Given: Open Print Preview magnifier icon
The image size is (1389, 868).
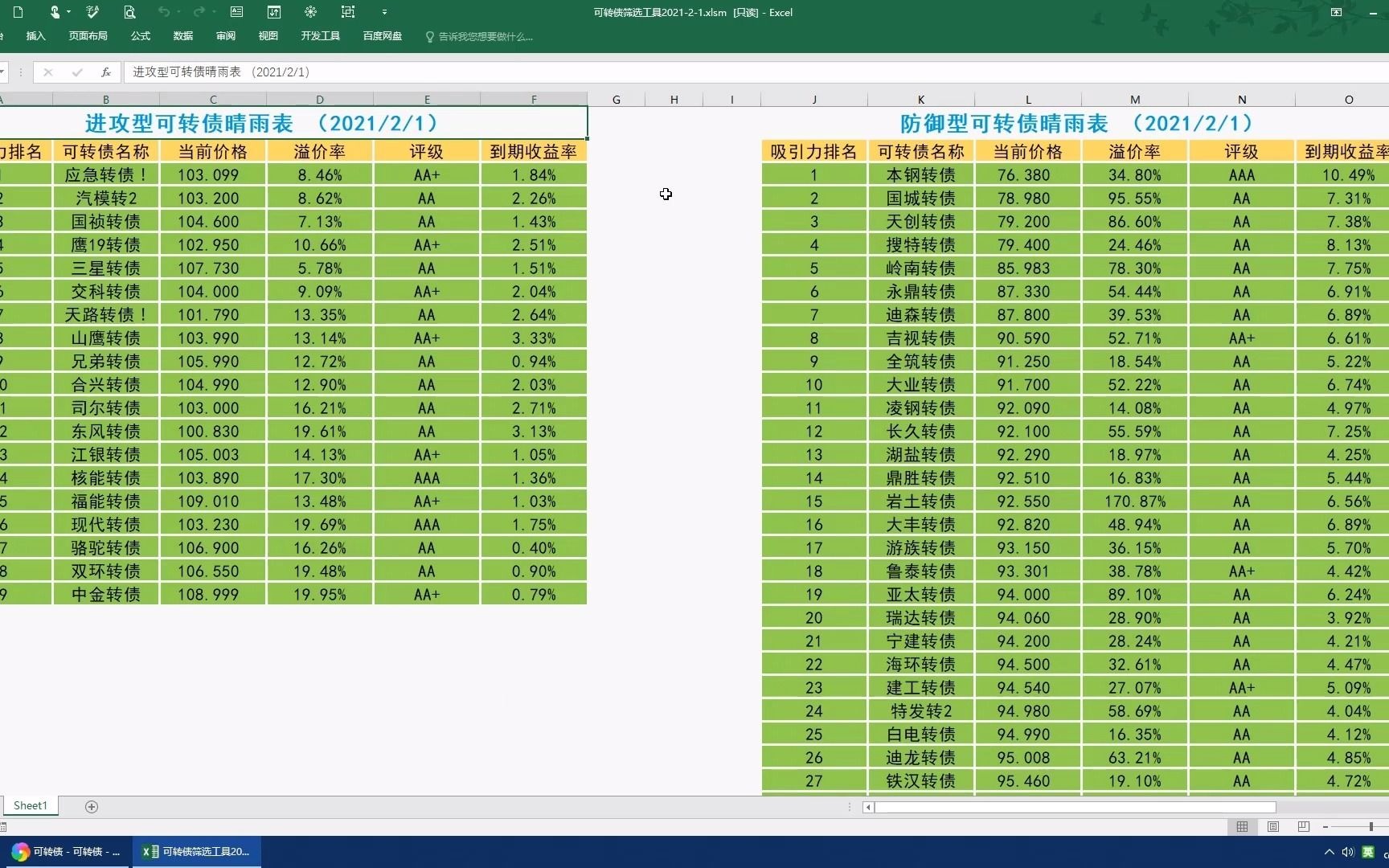Looking at the screenshot, I should [129, 12].
